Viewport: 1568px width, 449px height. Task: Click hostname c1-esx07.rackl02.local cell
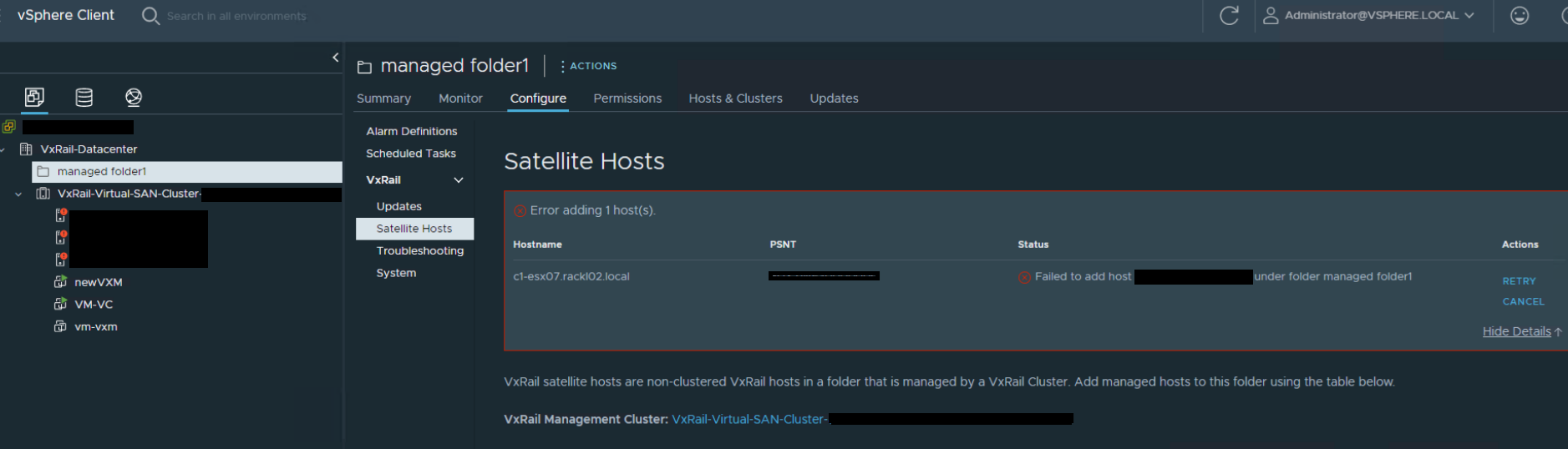click(571, 276)
